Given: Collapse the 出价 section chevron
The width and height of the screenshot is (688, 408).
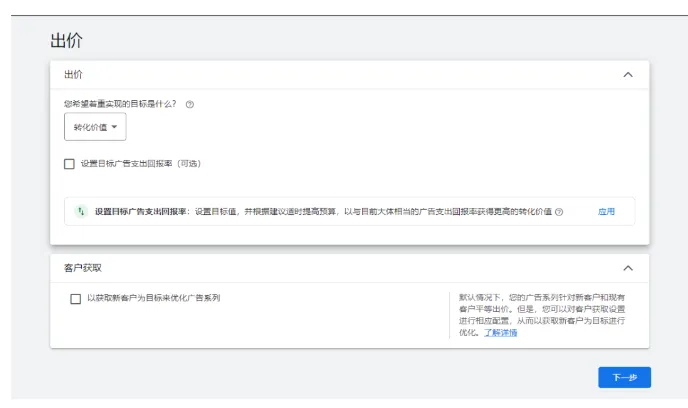Looking at the screenshot, I should (x=628, y=75).
